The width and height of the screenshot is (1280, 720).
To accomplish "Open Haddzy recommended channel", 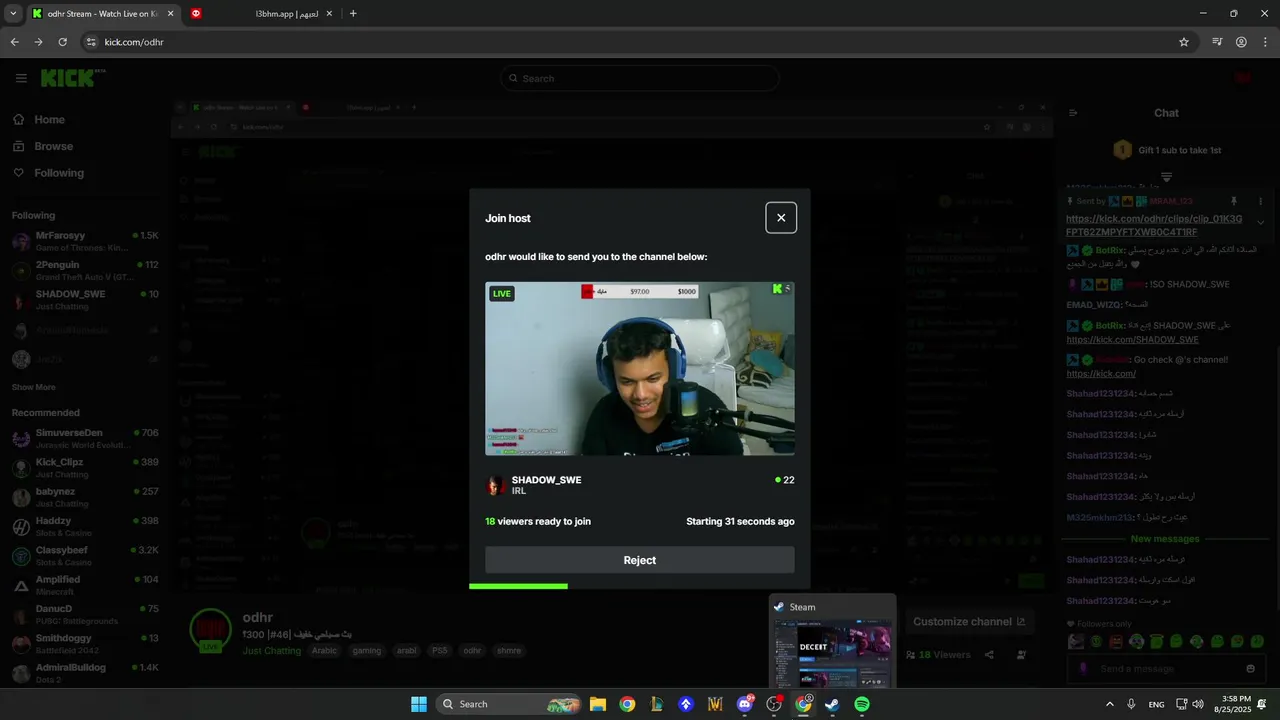I will click(85, 527).
